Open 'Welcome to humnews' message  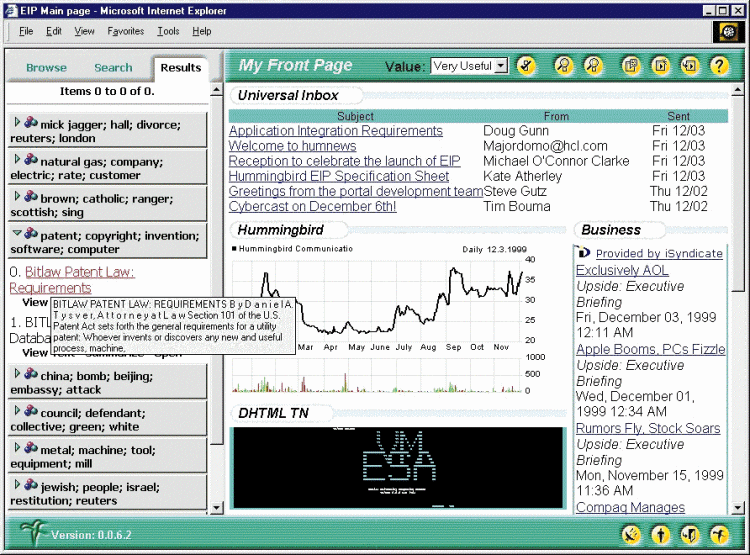pyautogui.click(x=292, y=146)
